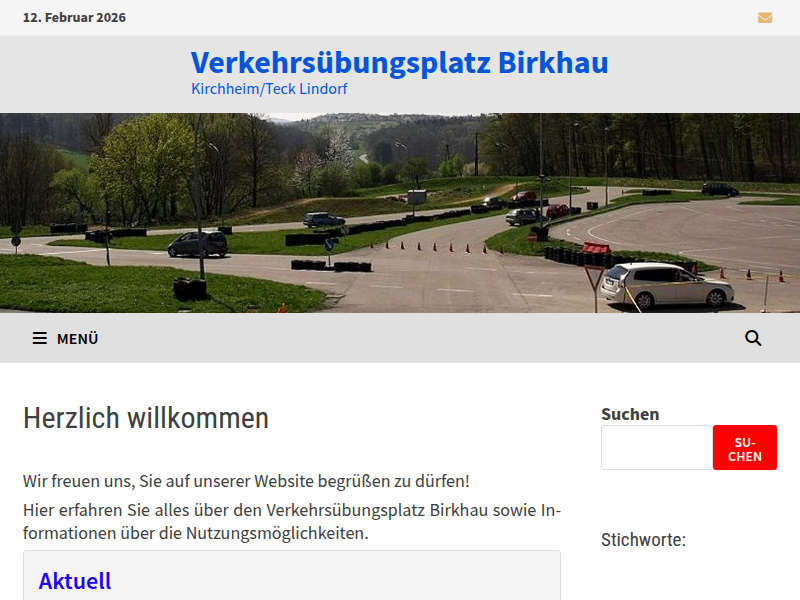Image resolution: width=800 pixels, height=600 pixels.
Task: Click the webcam header photo
Action: pyautogui.click(x=400, y=212)
